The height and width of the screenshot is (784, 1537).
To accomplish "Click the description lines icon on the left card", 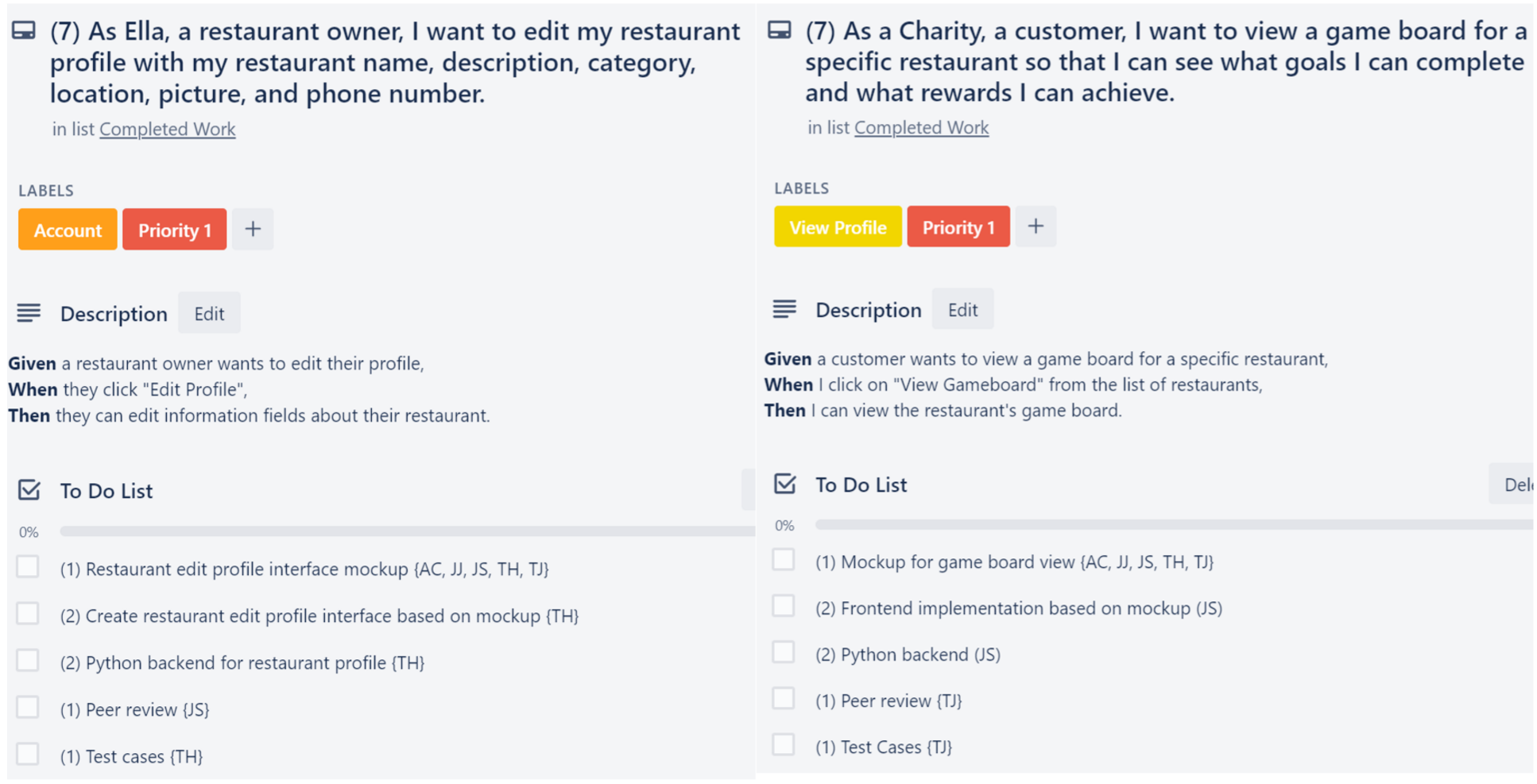I will pyautogui.click(x=29, y=313).
